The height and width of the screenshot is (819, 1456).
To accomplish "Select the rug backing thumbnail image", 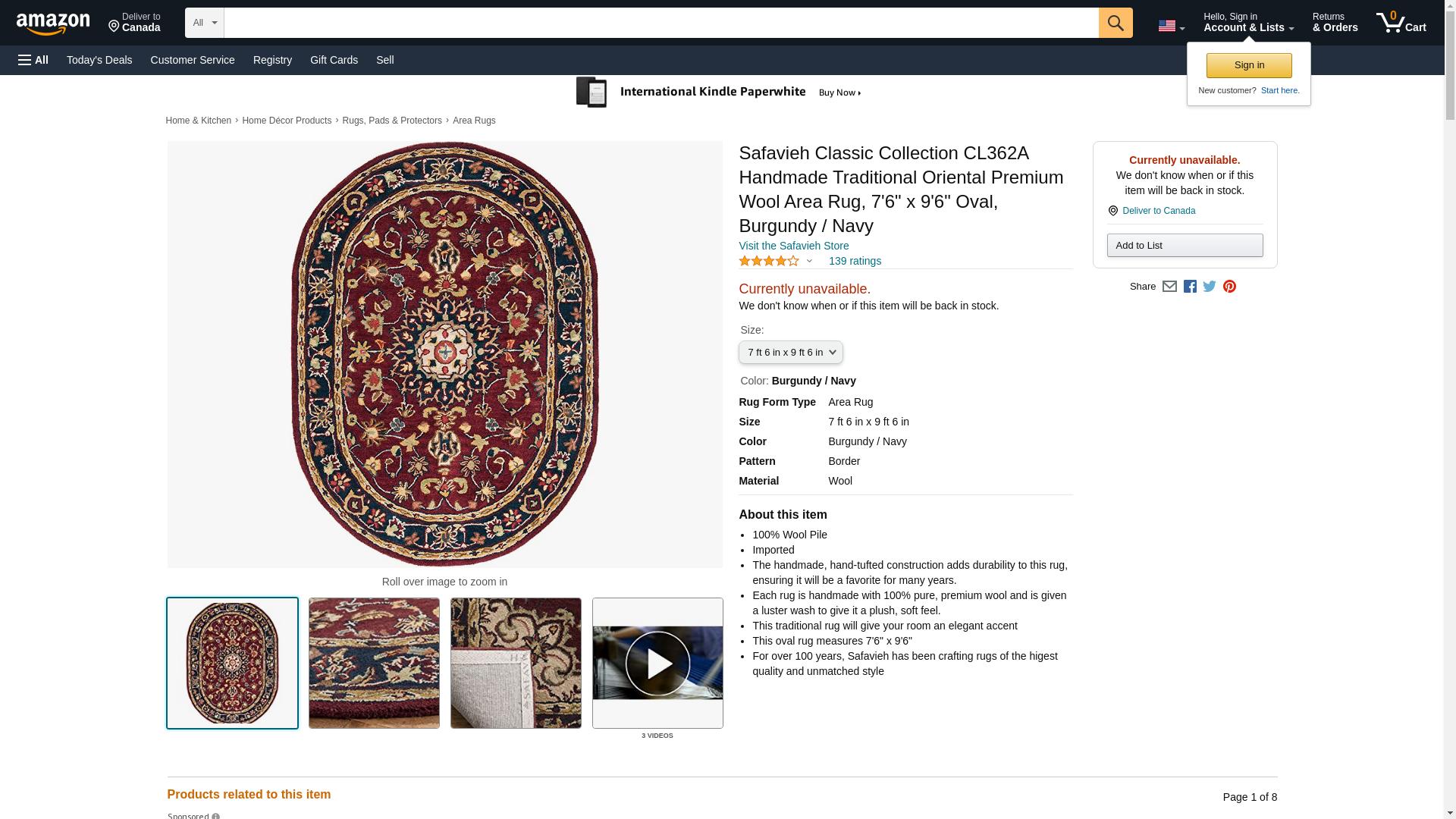I will (516, 664).
